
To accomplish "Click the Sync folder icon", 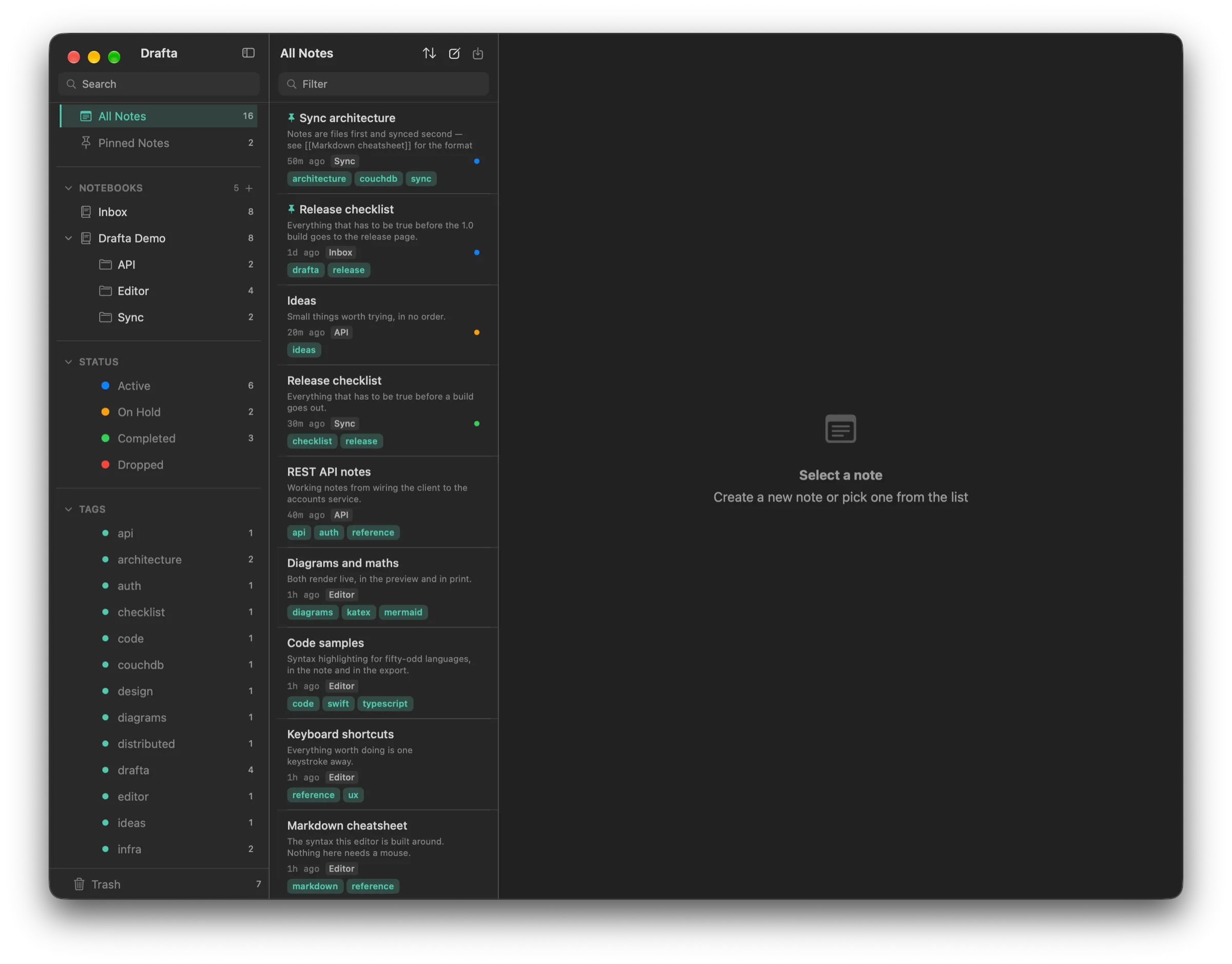I will [x=106, y=317].
